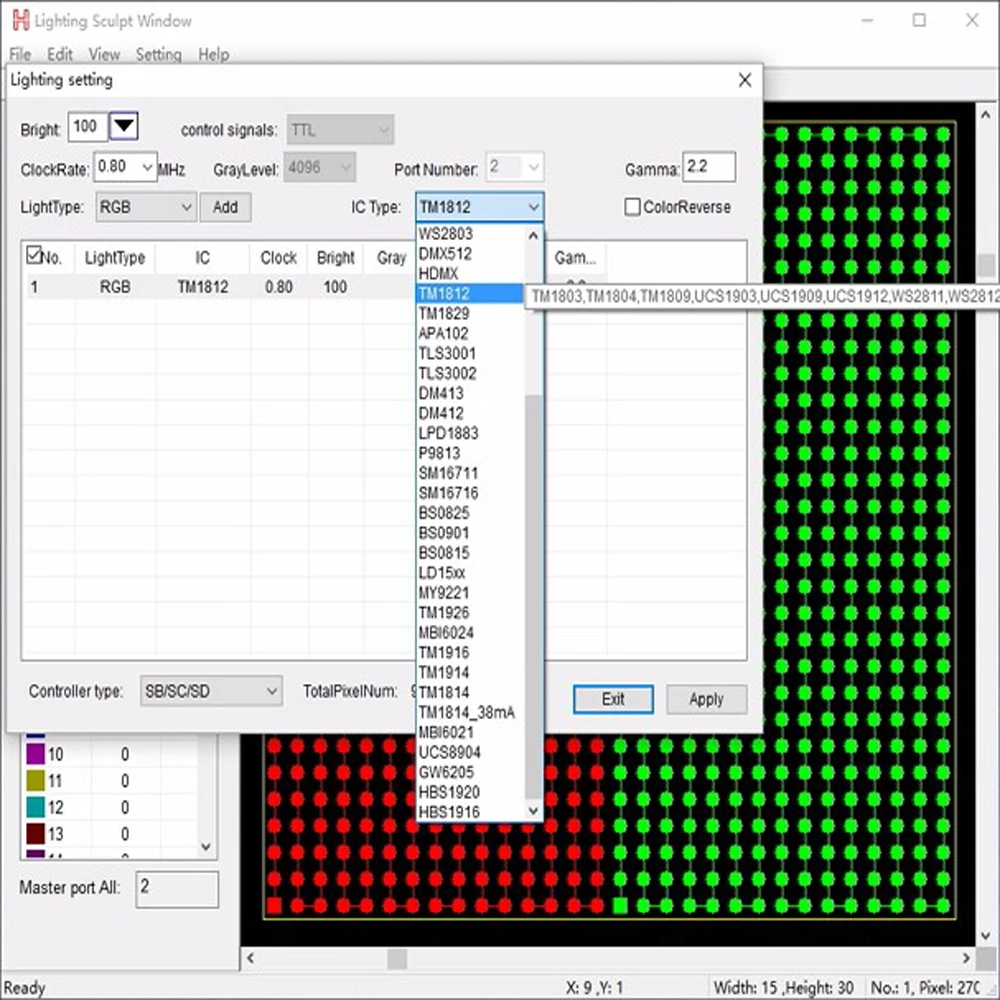
Task: Click the red square start pixel
Action: point(274,904)
